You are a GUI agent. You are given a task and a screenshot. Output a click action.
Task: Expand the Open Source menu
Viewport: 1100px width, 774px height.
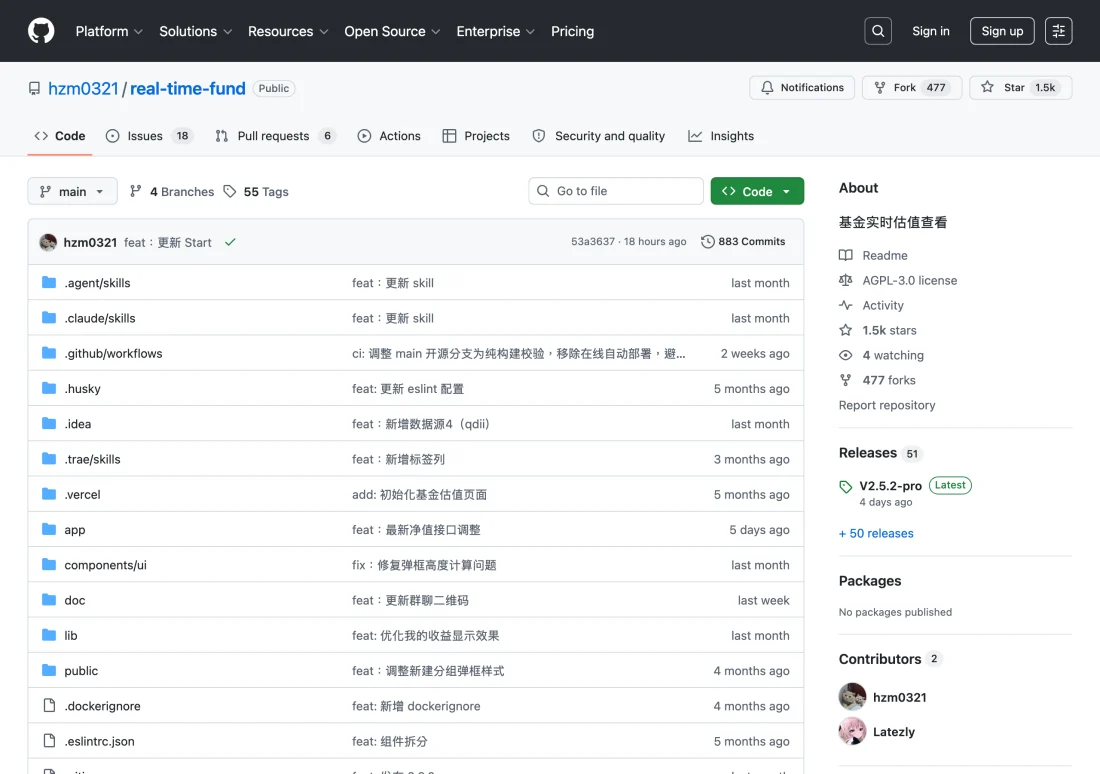coord(392,31)
